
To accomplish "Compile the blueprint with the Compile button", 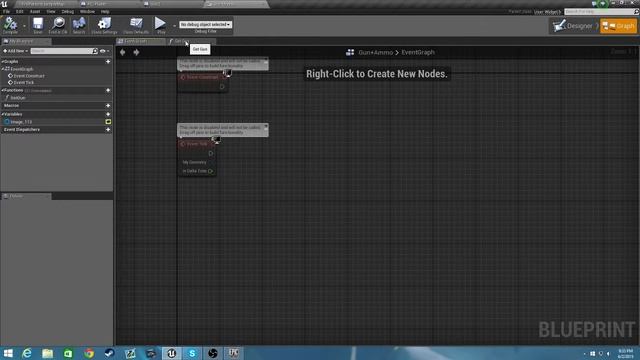I will point(10,25).
